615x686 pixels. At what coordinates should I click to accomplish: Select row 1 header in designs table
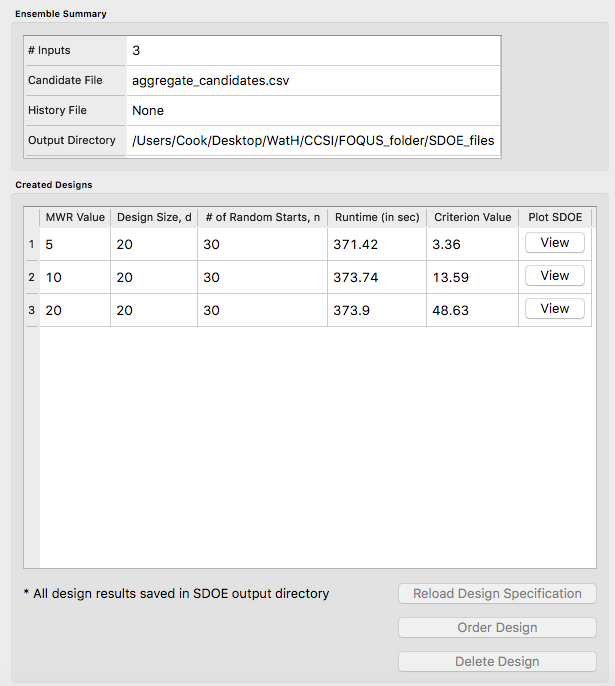pos(31,244)
